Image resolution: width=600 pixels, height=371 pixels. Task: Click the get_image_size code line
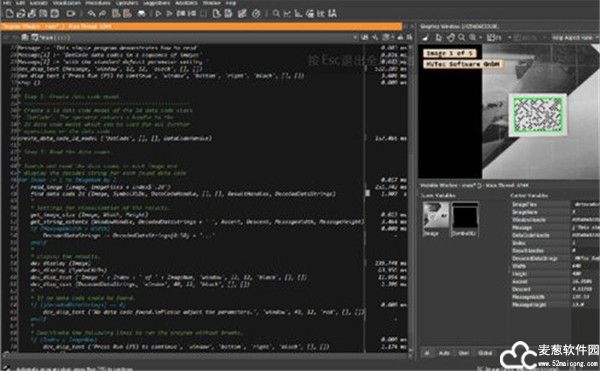click(x=89, y=215)
